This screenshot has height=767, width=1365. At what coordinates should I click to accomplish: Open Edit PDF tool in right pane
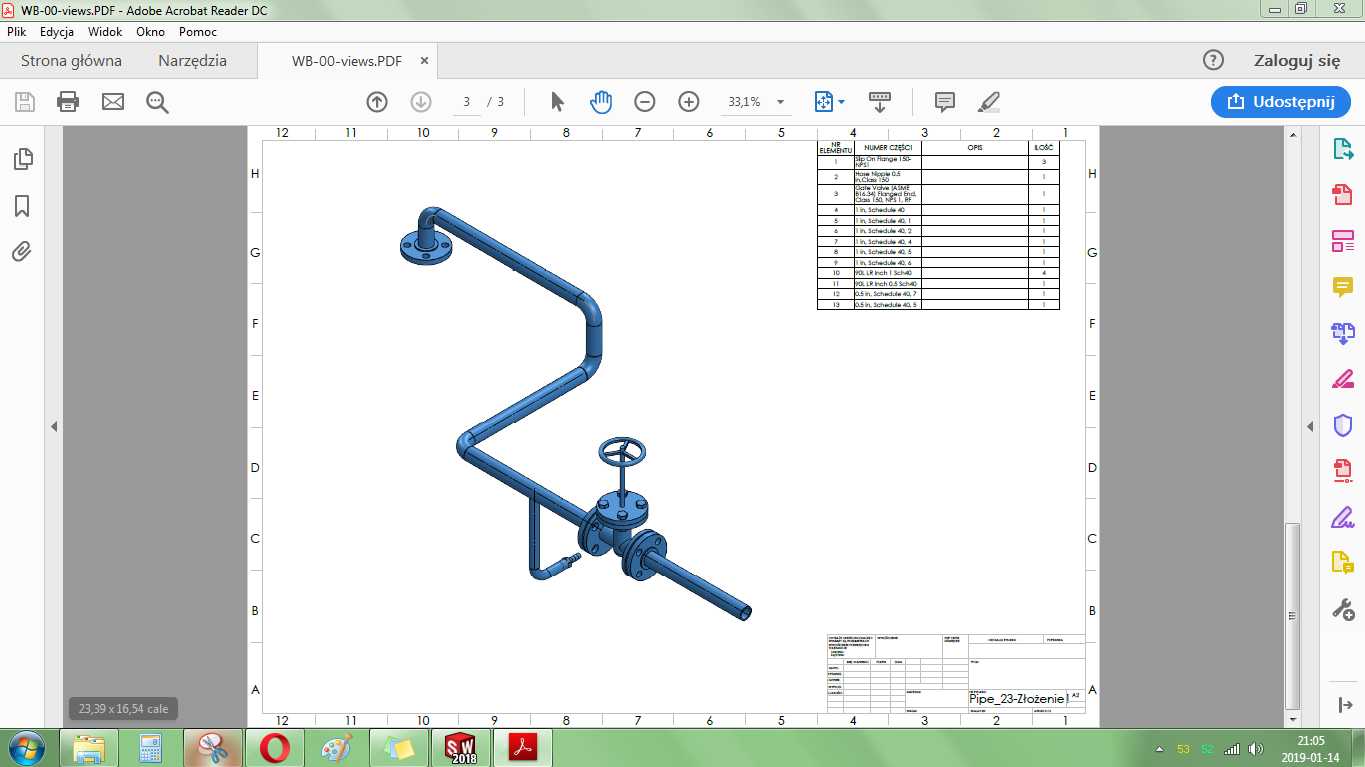pos(1342,241)
